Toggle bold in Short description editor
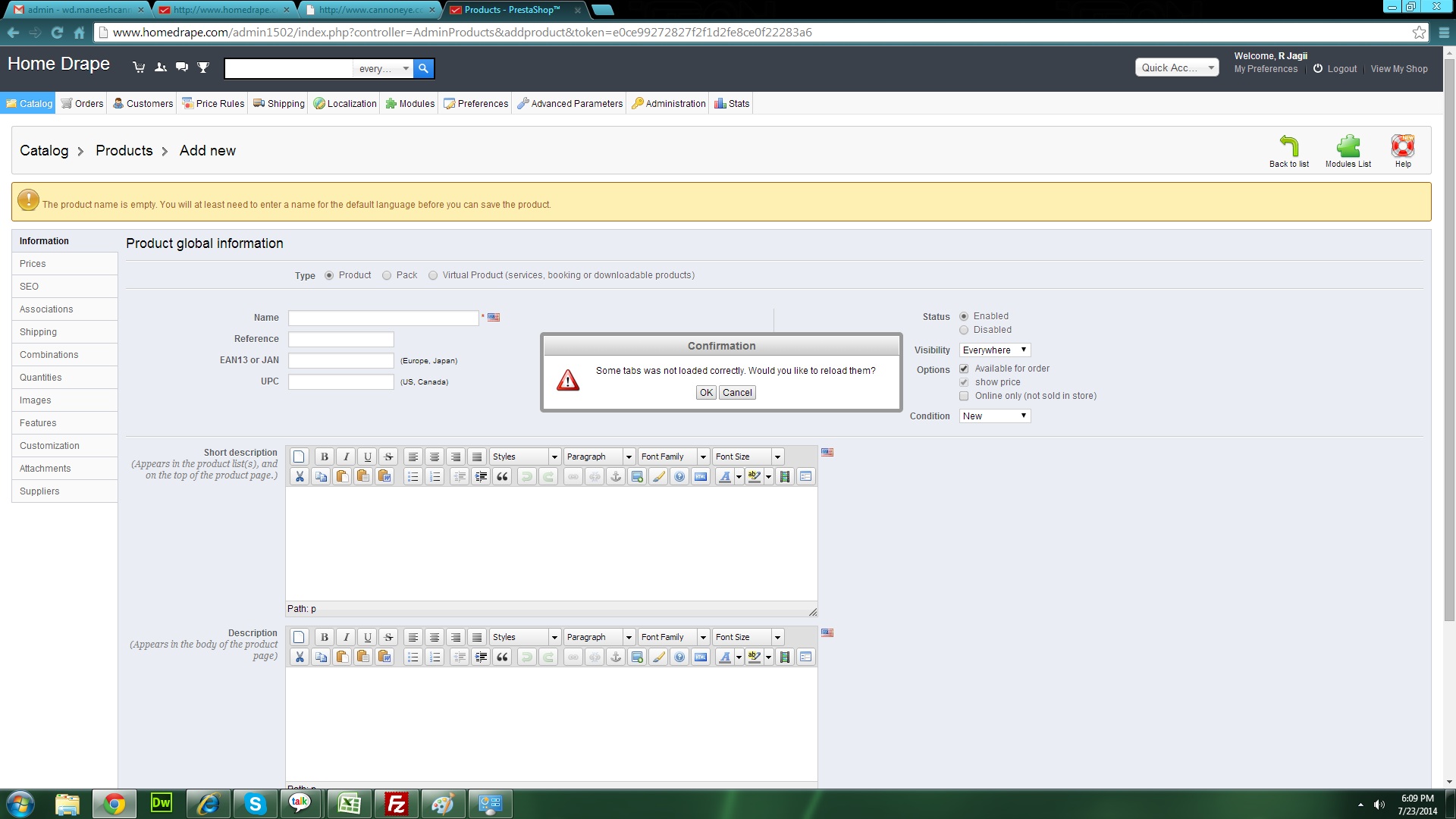Image resolution: width=1456 pixels, height=819 pixels. 325,457
